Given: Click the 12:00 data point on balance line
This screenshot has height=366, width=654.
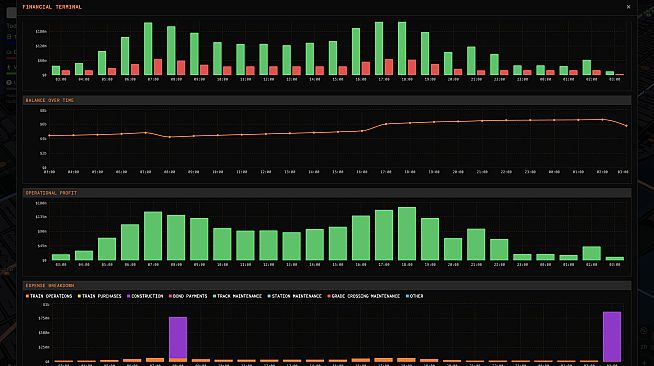Looking at the screenshot, I should [x=266, y=134].
